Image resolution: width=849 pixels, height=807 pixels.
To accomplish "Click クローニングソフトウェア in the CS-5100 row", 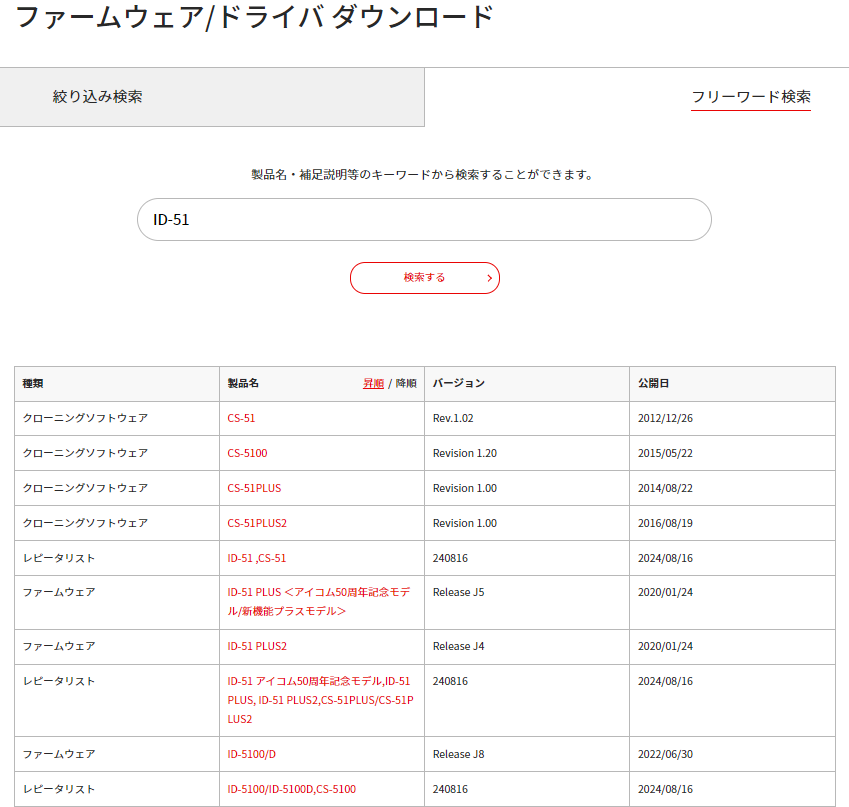I will pyautogui.click(x=85, y=453).
